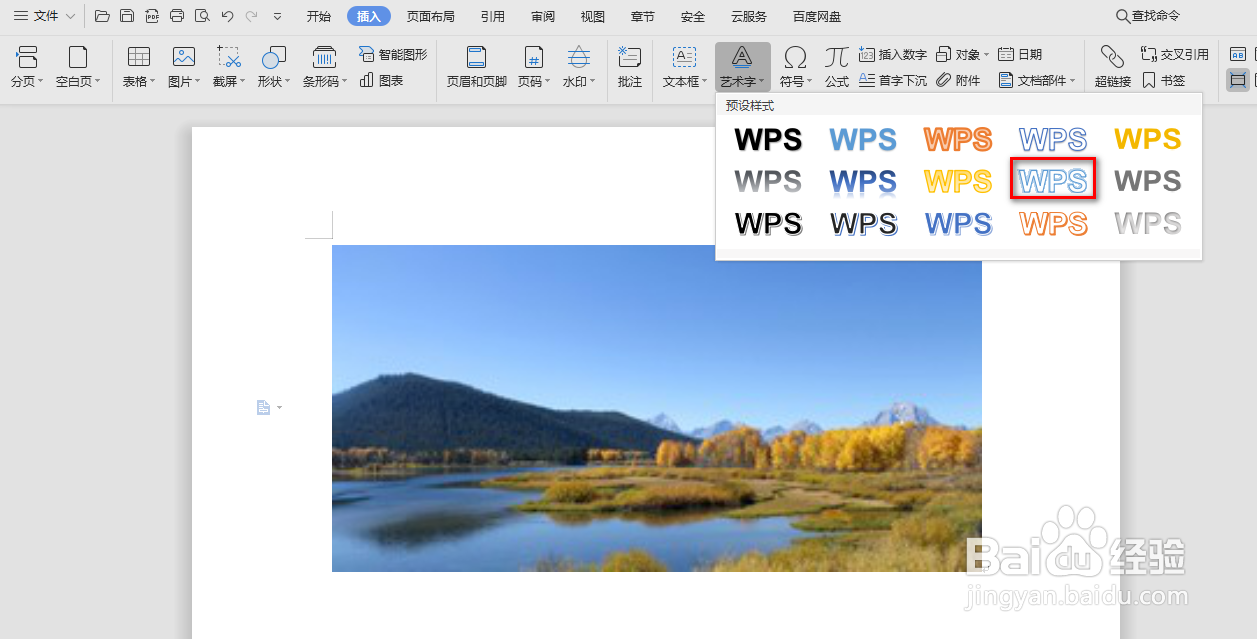Choose the orange outline WPS style, third row
Screen dimensions: 1257x639
click(1053, 223)
